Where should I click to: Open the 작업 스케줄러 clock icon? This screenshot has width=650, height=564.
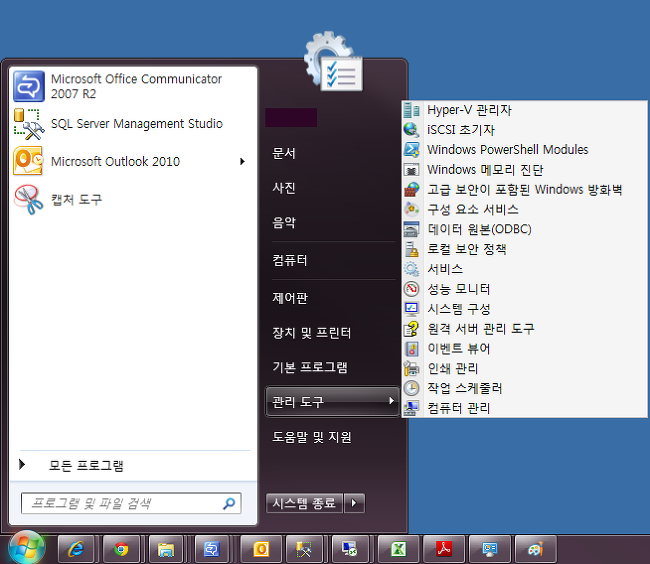coord(412,388)
